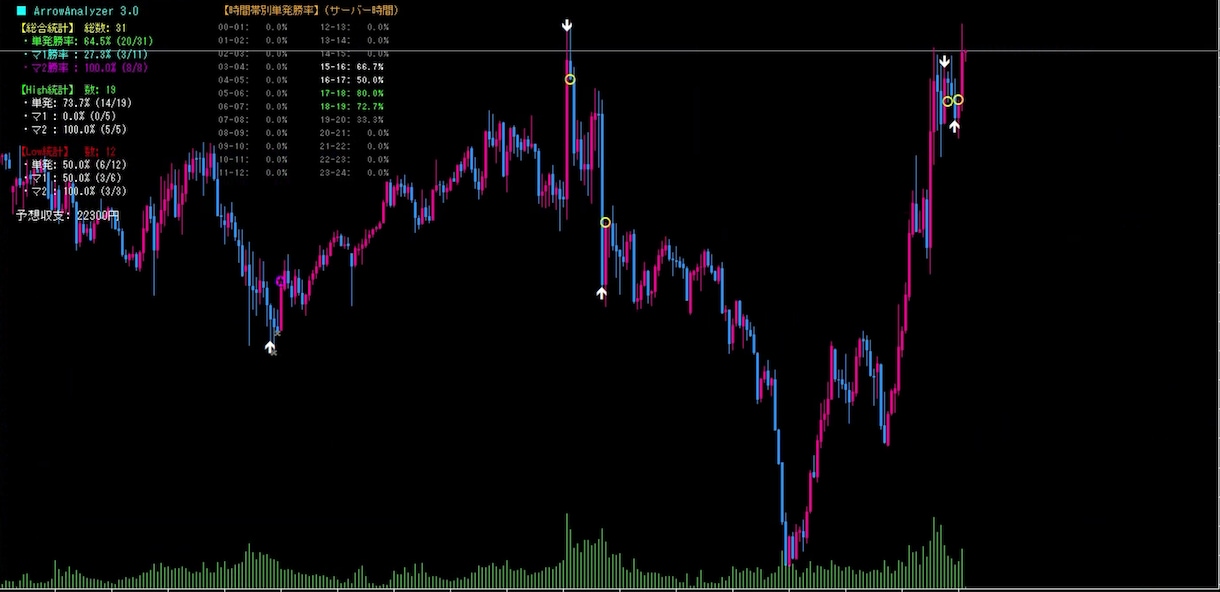Select the 単発勝率: 64.5% (20/31) line
The image size is (1220, 592).
click(88, 41)
